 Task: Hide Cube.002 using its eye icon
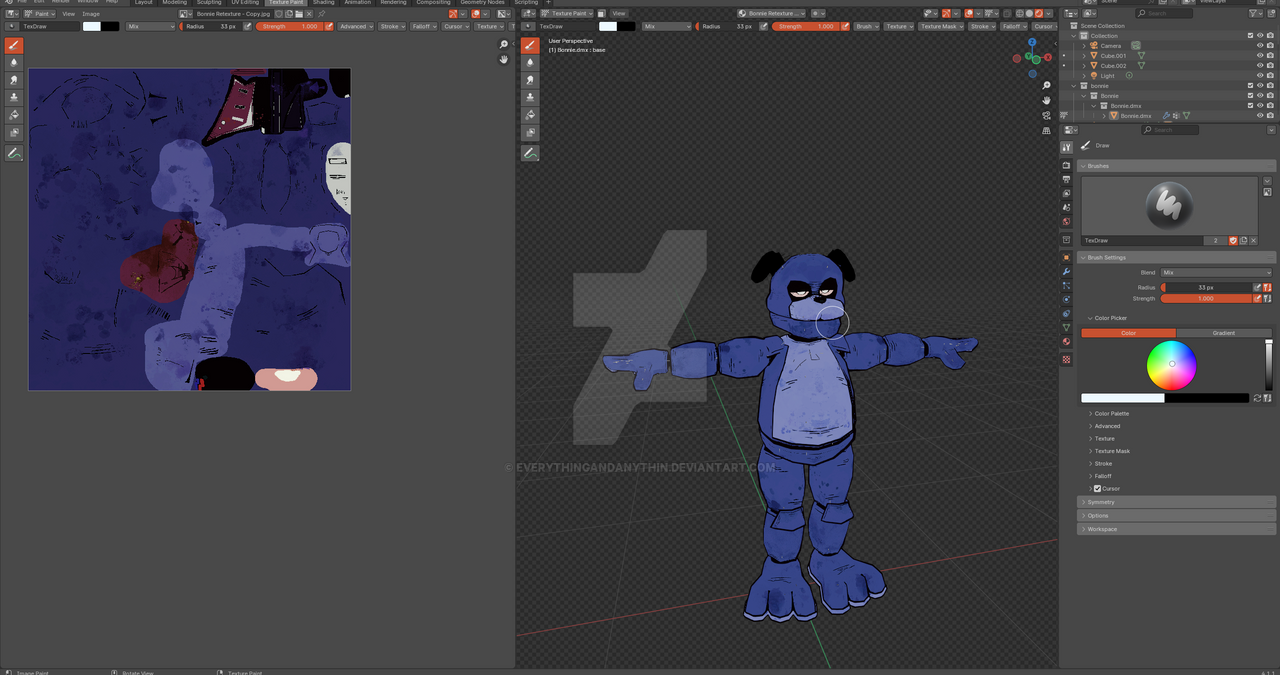coord(1260,66)
